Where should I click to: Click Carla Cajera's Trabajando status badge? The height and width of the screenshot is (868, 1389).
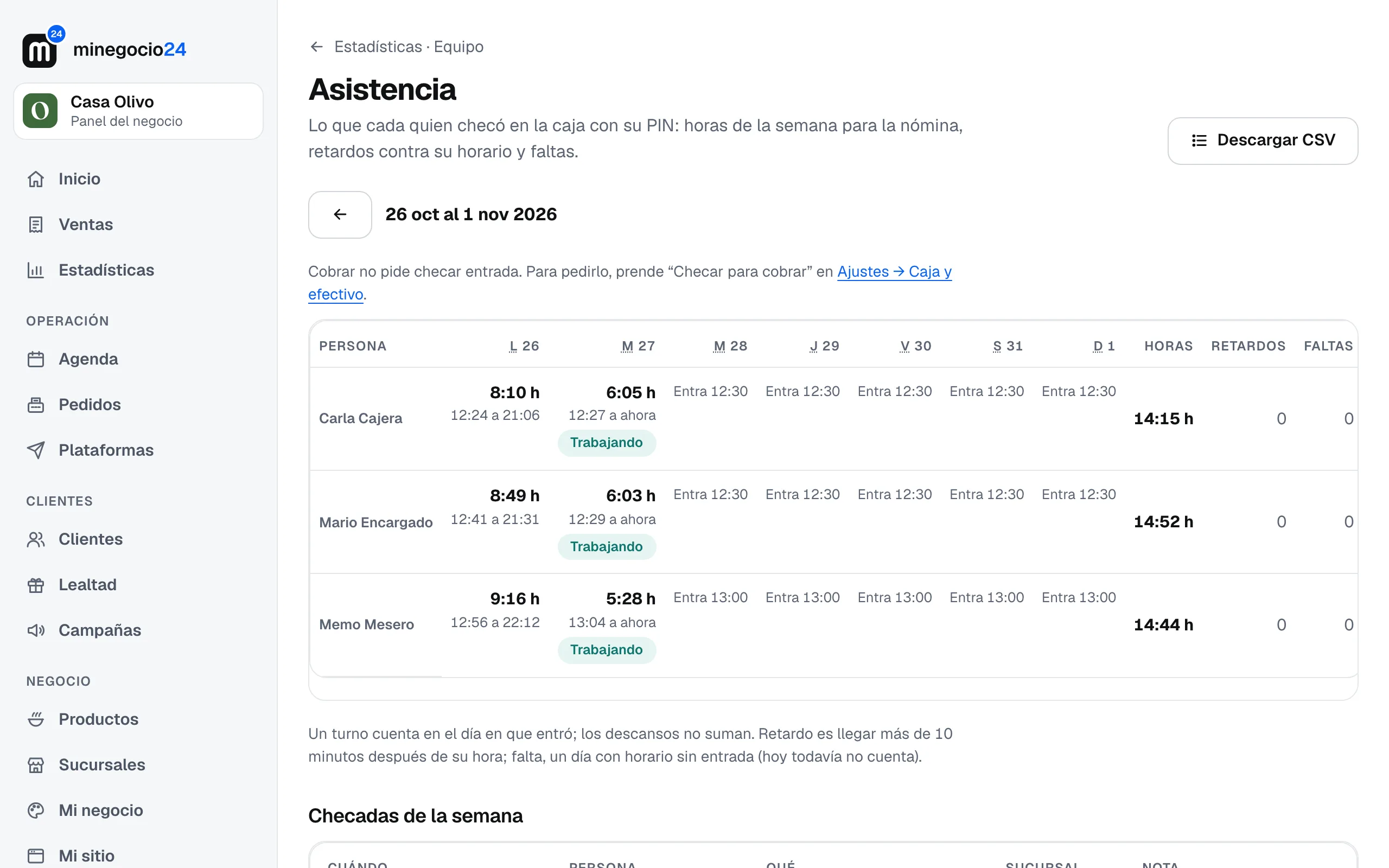point(606,443)
